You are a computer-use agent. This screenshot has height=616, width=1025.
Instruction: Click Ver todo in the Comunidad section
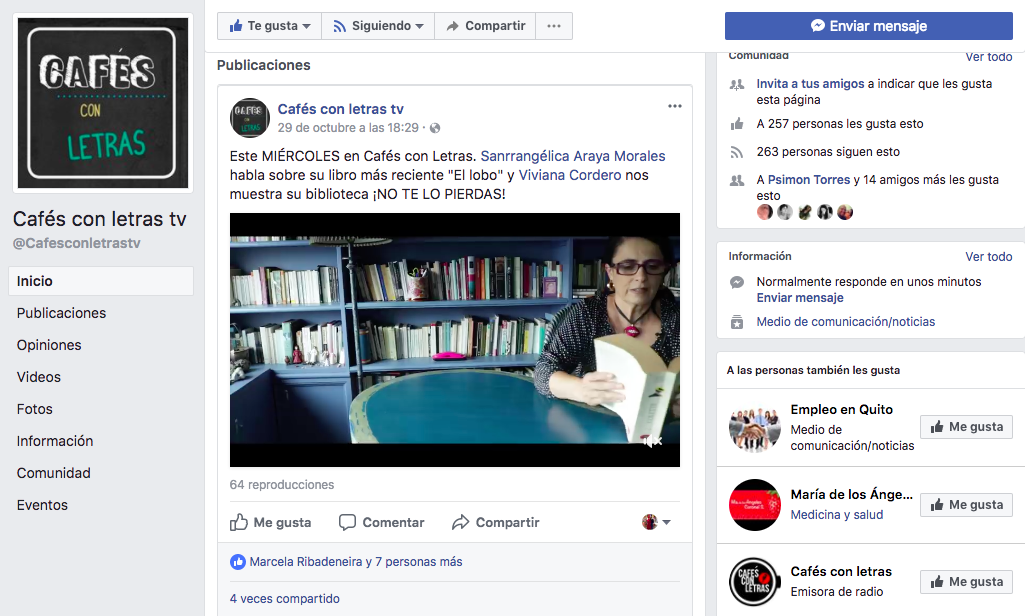click(988, 57)
